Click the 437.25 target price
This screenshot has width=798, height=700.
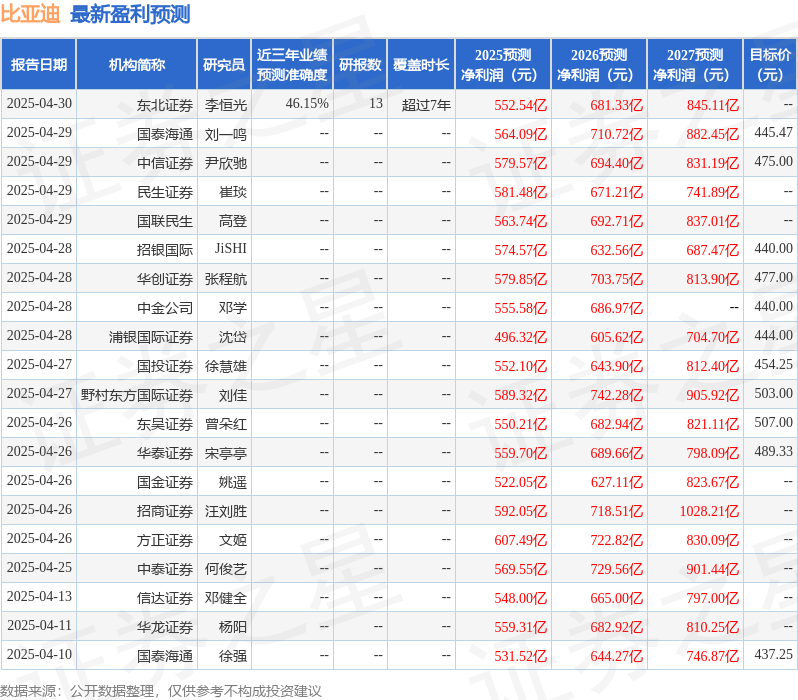coord(774,655)
